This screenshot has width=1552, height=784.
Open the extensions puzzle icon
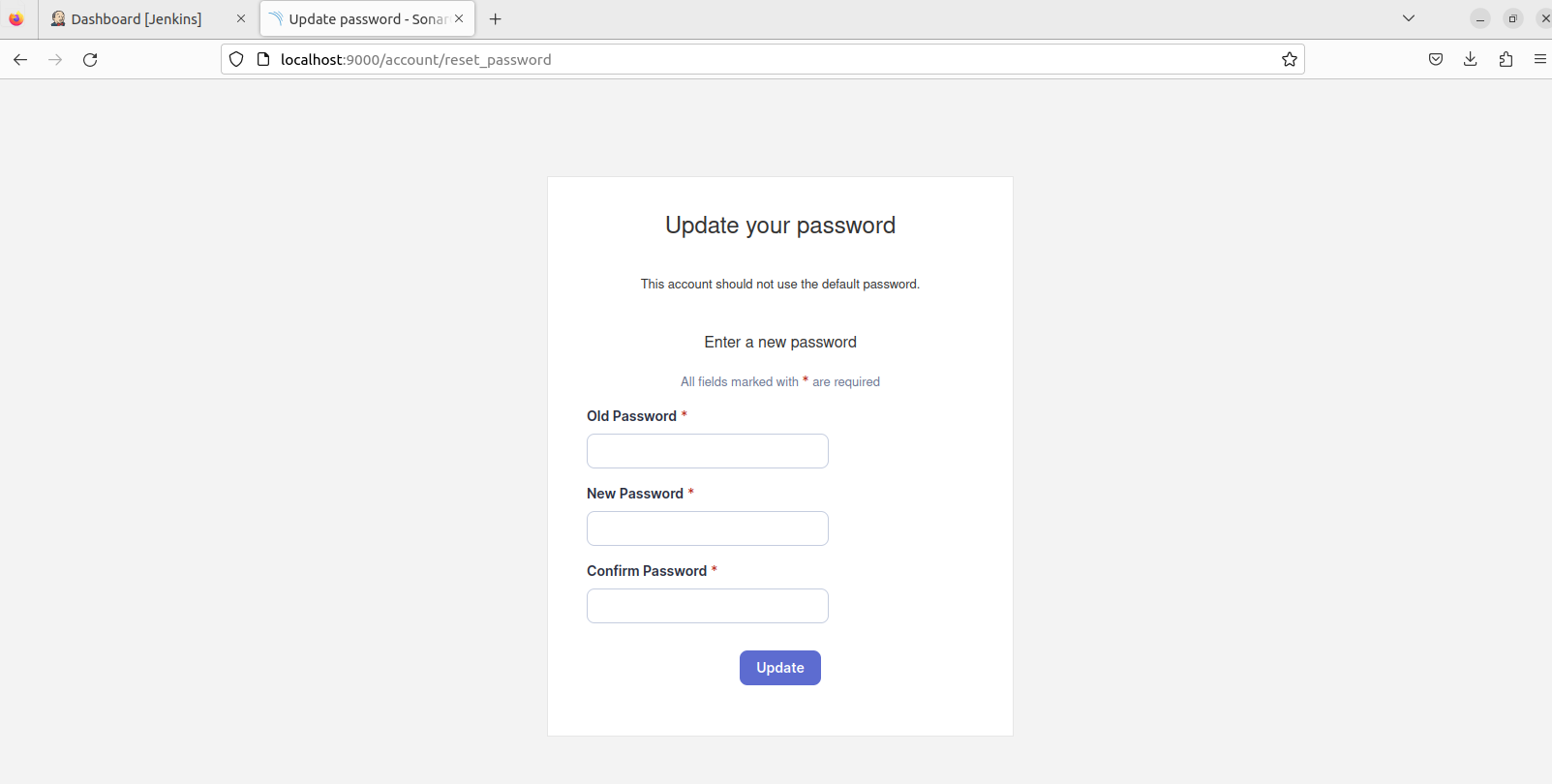(1506, 59)
